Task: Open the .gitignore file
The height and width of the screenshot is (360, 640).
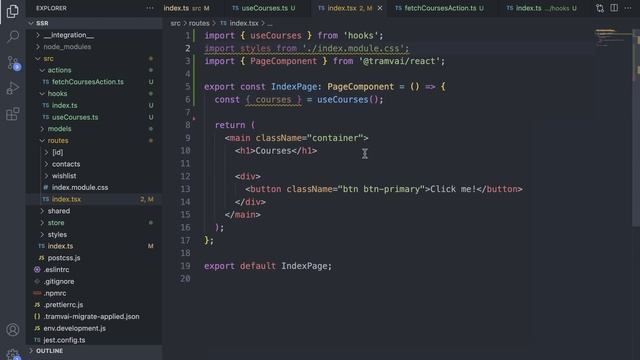Action: tap(94, 282)
